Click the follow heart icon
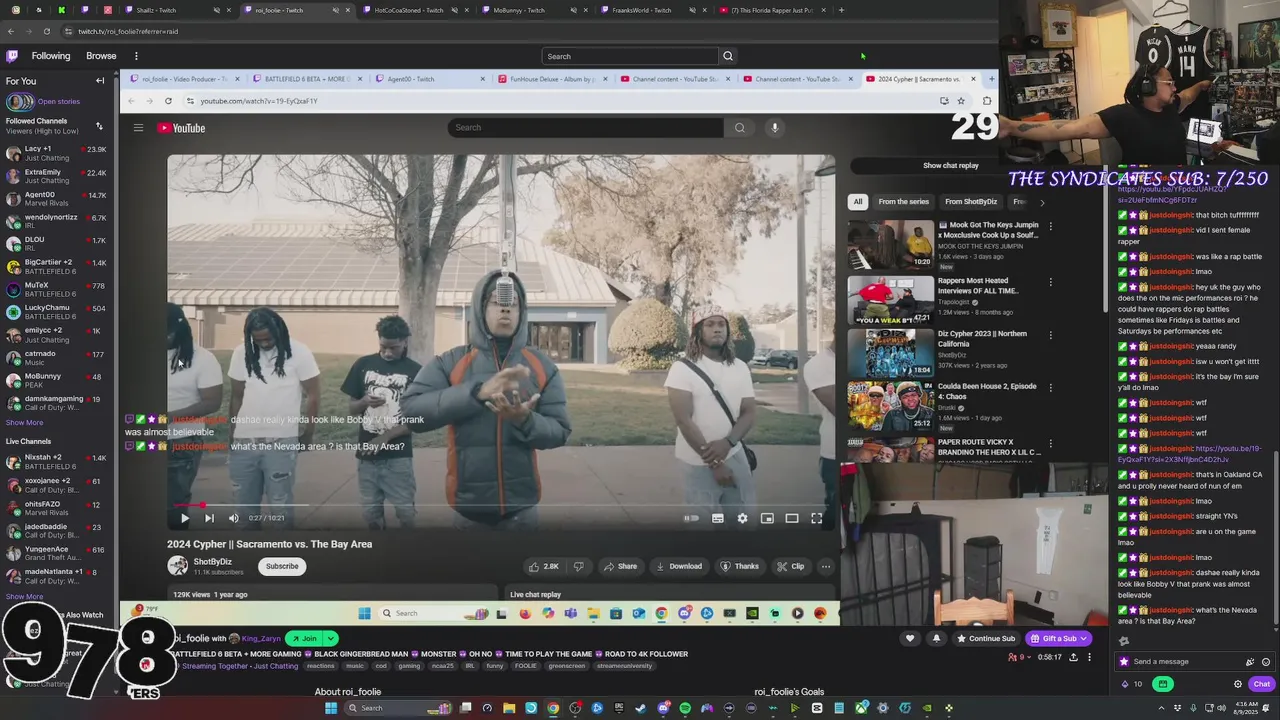The image size is (1280, 720). click(910, 638)
